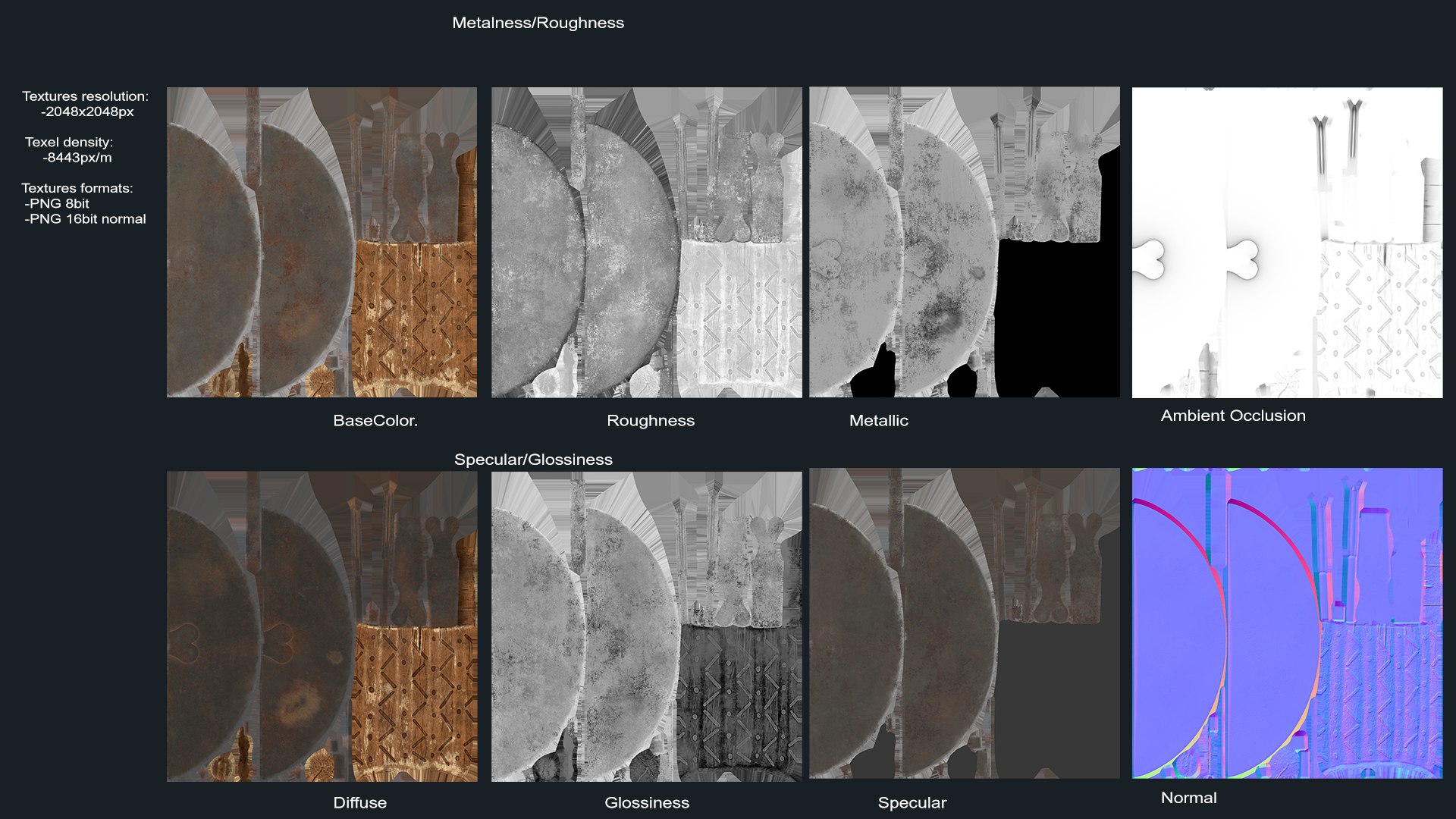This screenshot has height=819, width=1456.
Task: Open the Metallic texture map preview
Action: click(964, 242)
